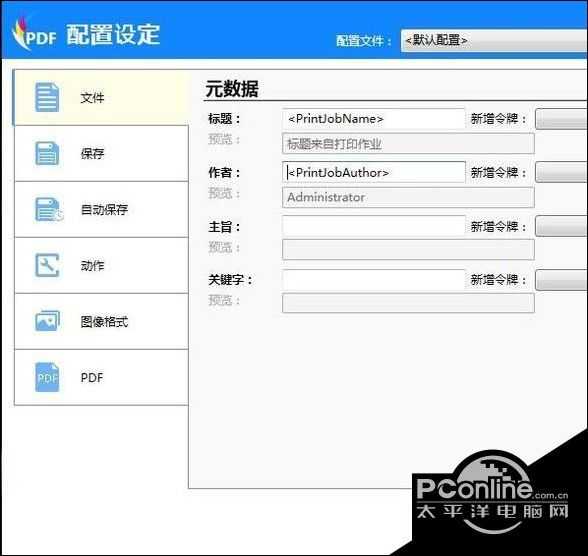Image resolution: width=588 pixels, height=556 pixels.
Task: Open the 新增令牌 dropdown for 标题
Action: [x=561, y=119]
